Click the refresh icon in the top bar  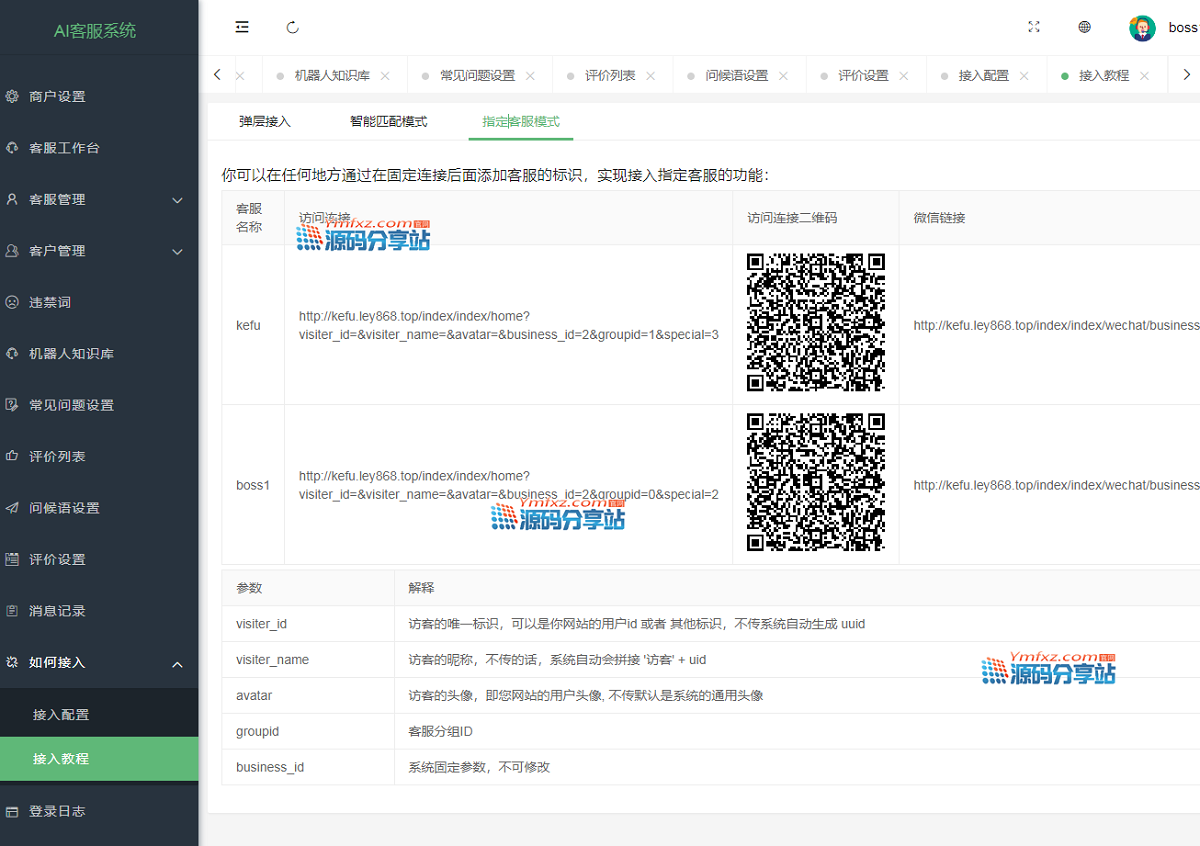293,27
